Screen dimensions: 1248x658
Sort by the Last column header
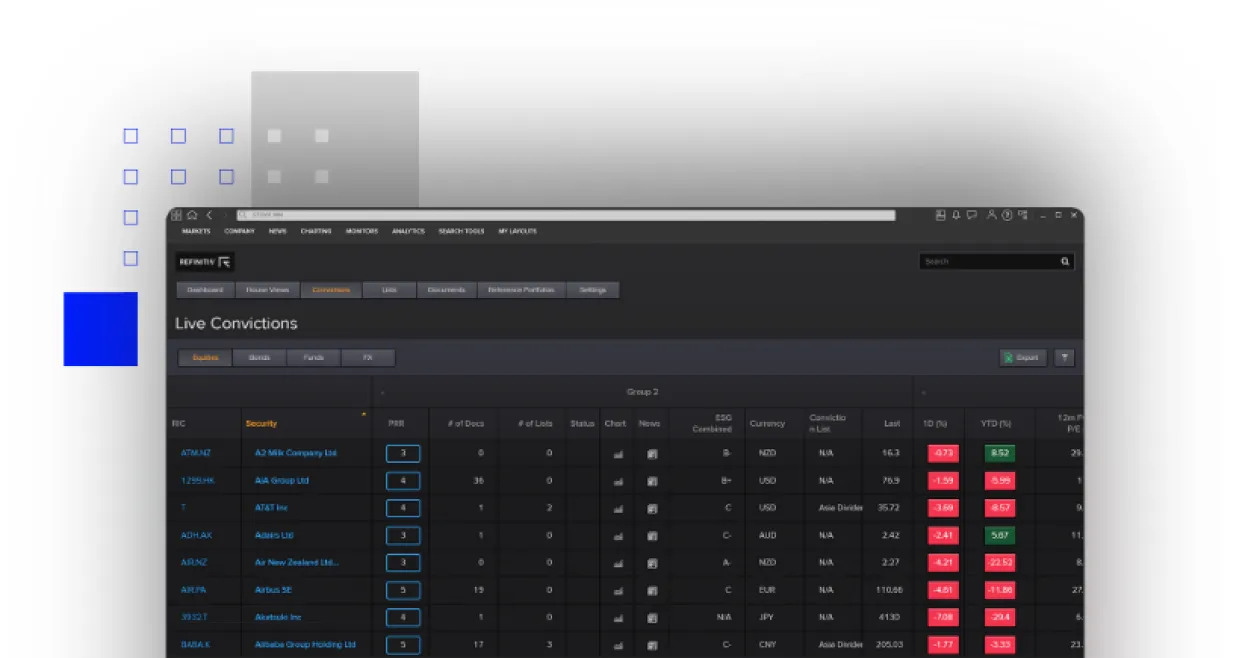pos(892,424)
